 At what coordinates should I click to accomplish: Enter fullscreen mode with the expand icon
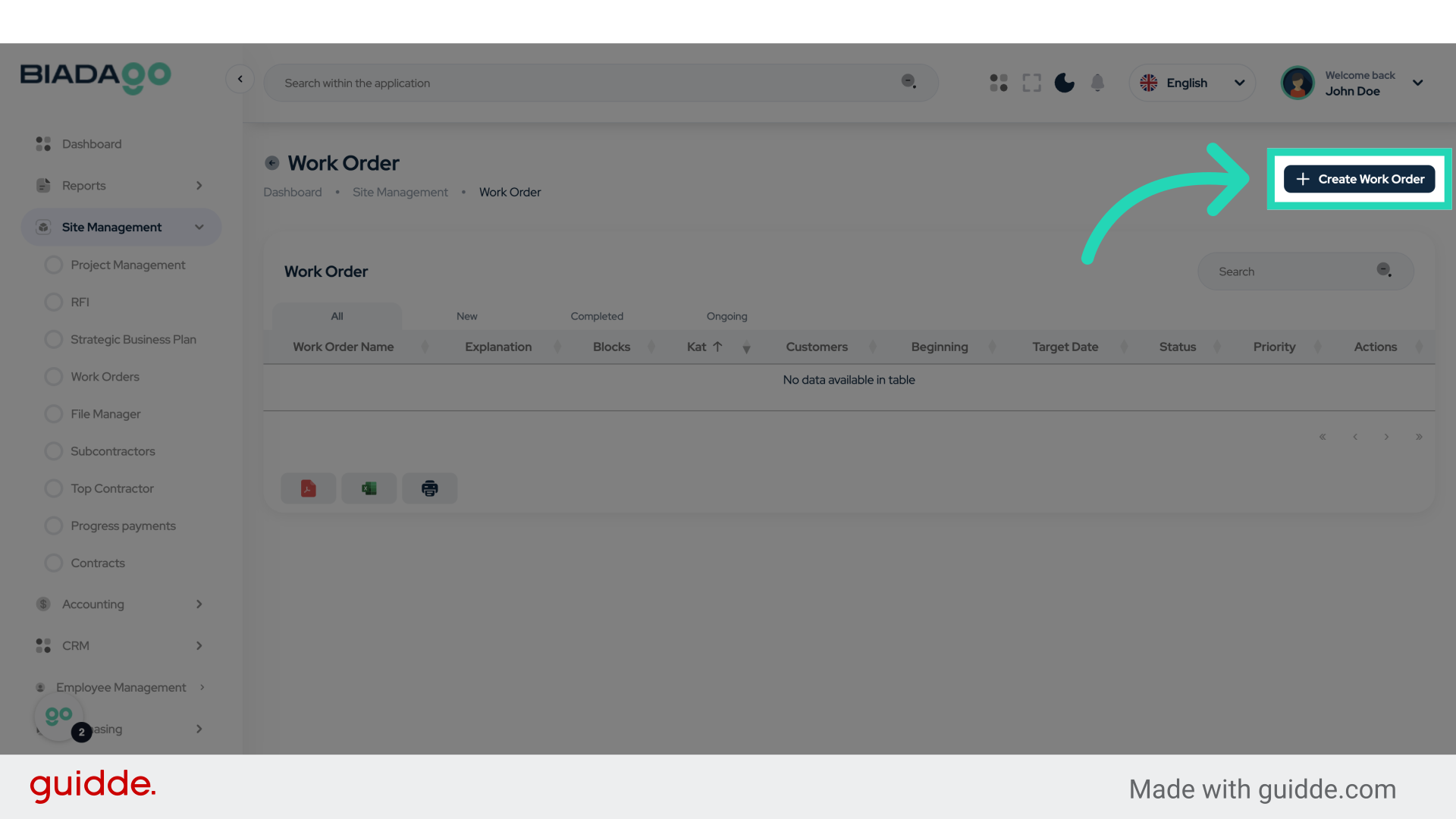1031,83
